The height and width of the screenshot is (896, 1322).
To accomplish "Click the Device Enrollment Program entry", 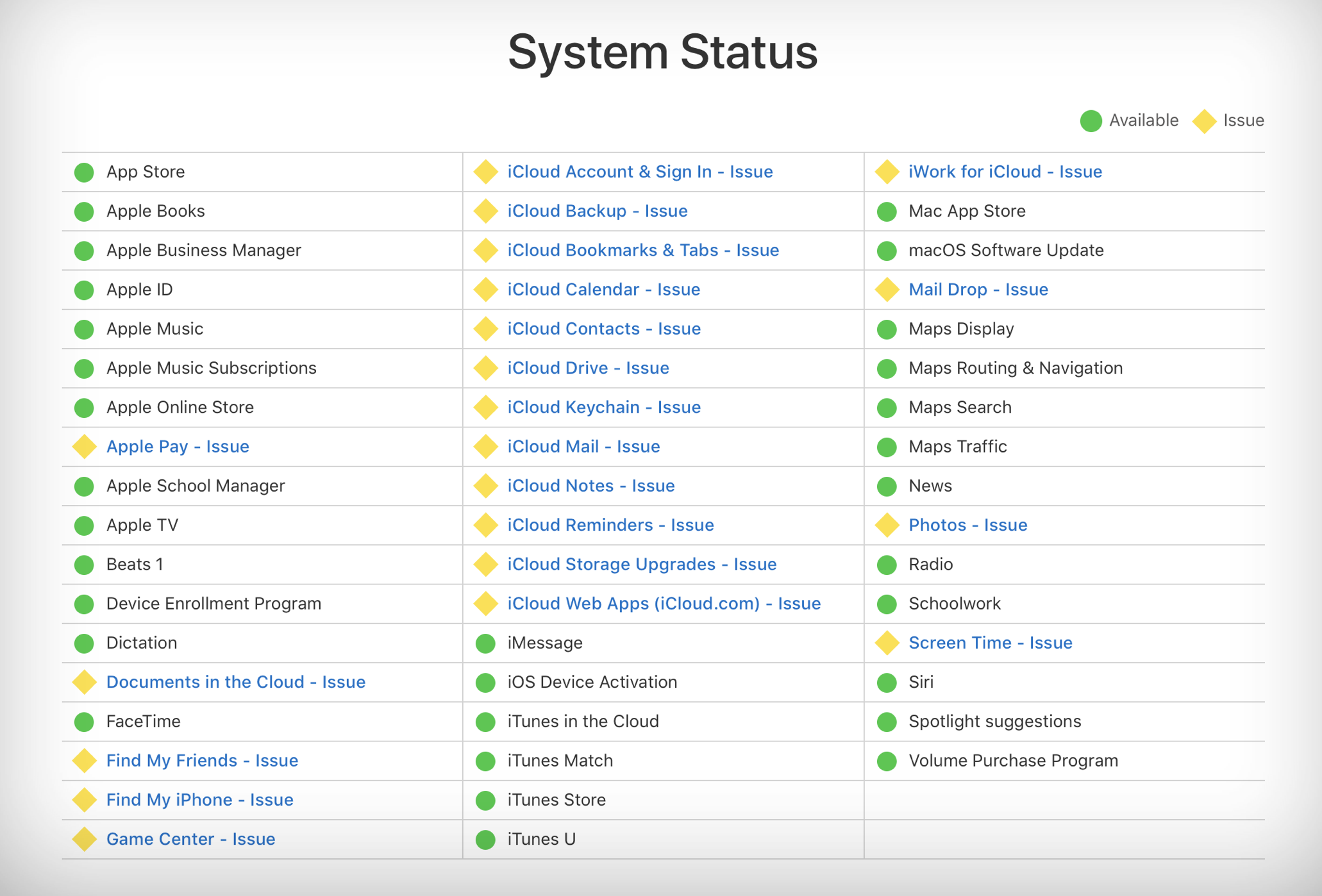I will click(x=213, y=603).
